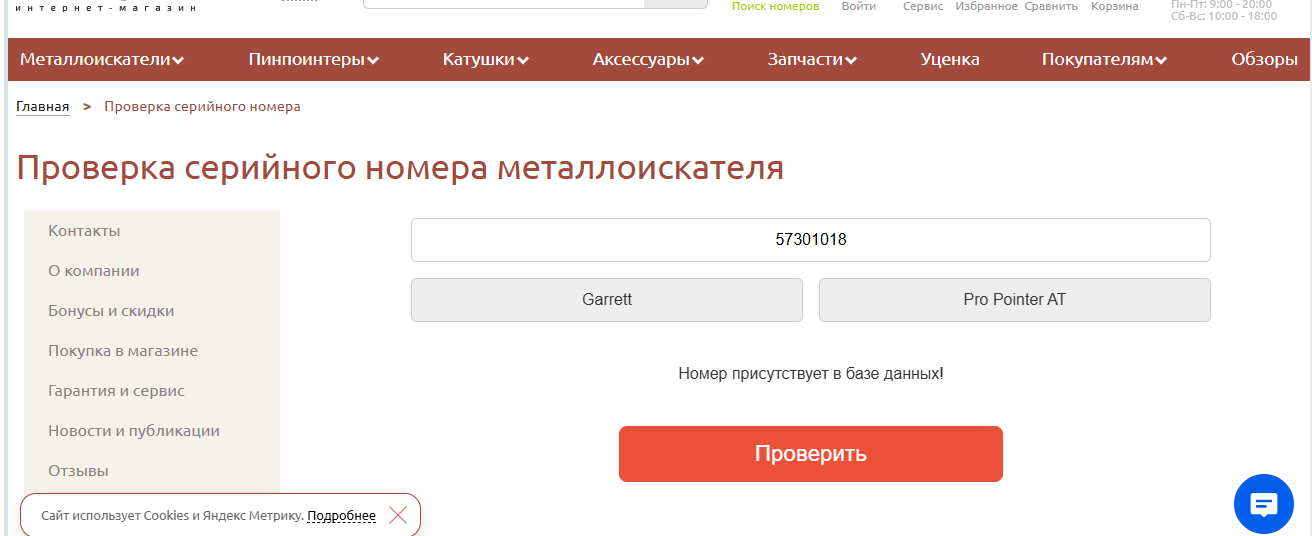Expand the Металлоискатели menu chevron
Viewport: 1312px width, 536px height.
point(178,60)
